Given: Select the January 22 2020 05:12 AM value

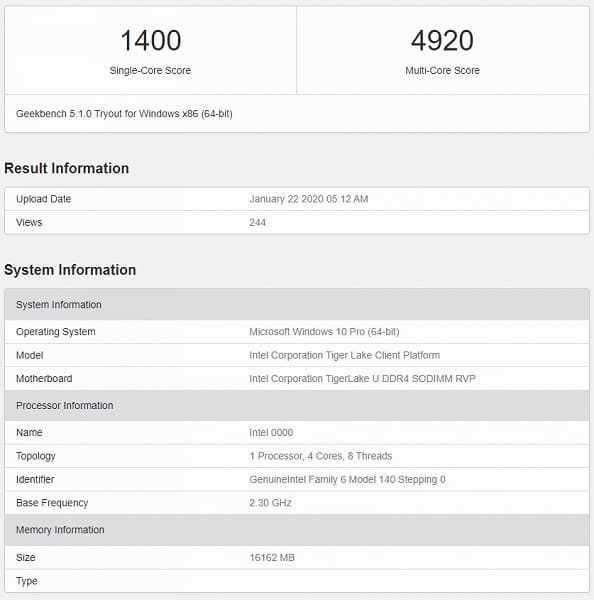Looking at the screenshot, I should [x=308, y=199].
